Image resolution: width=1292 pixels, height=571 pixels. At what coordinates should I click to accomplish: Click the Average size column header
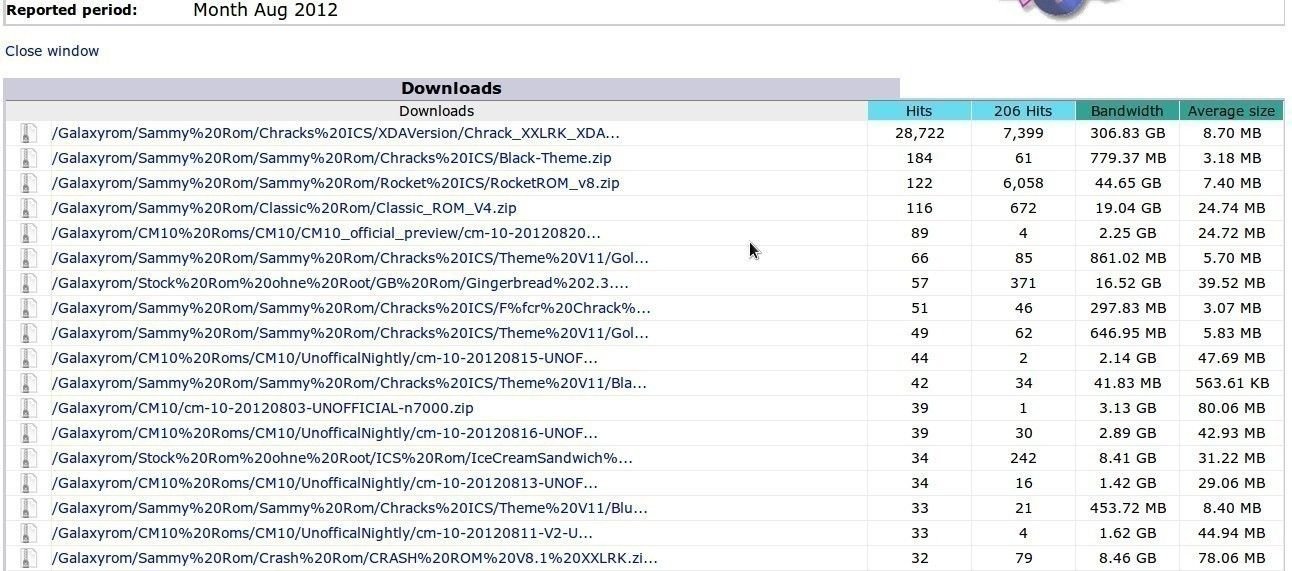(x=1231, y=111)
